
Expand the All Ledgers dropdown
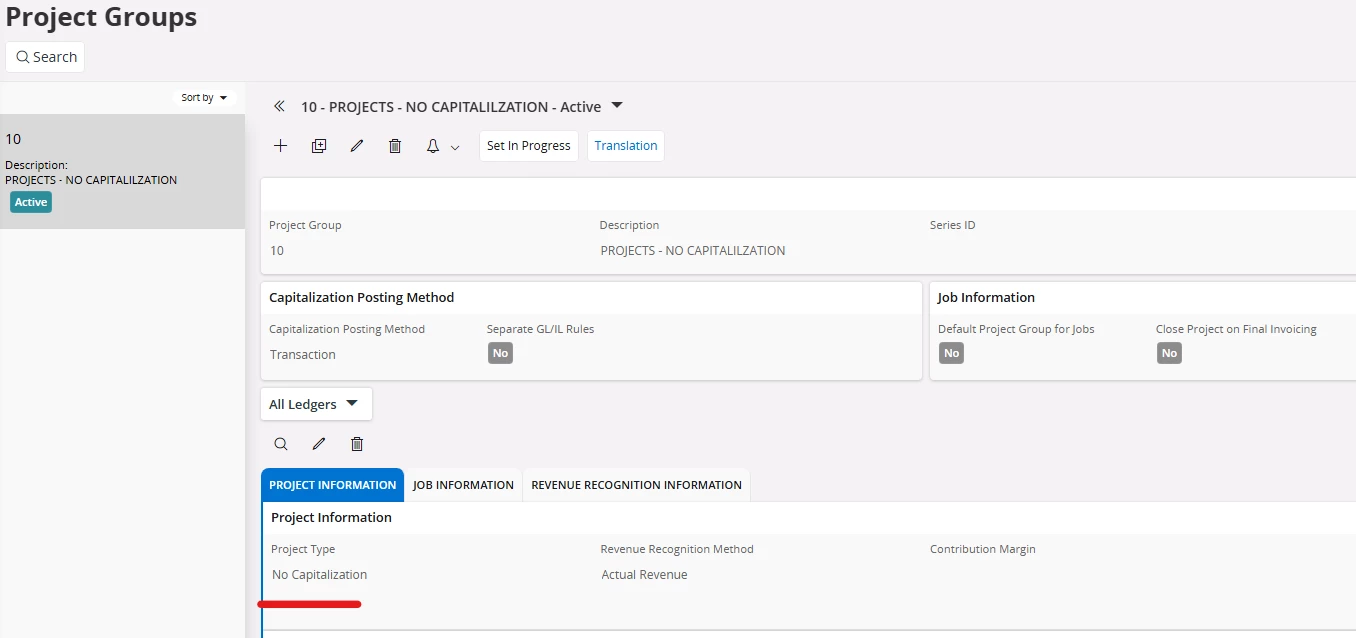click(x=315, y=404)
